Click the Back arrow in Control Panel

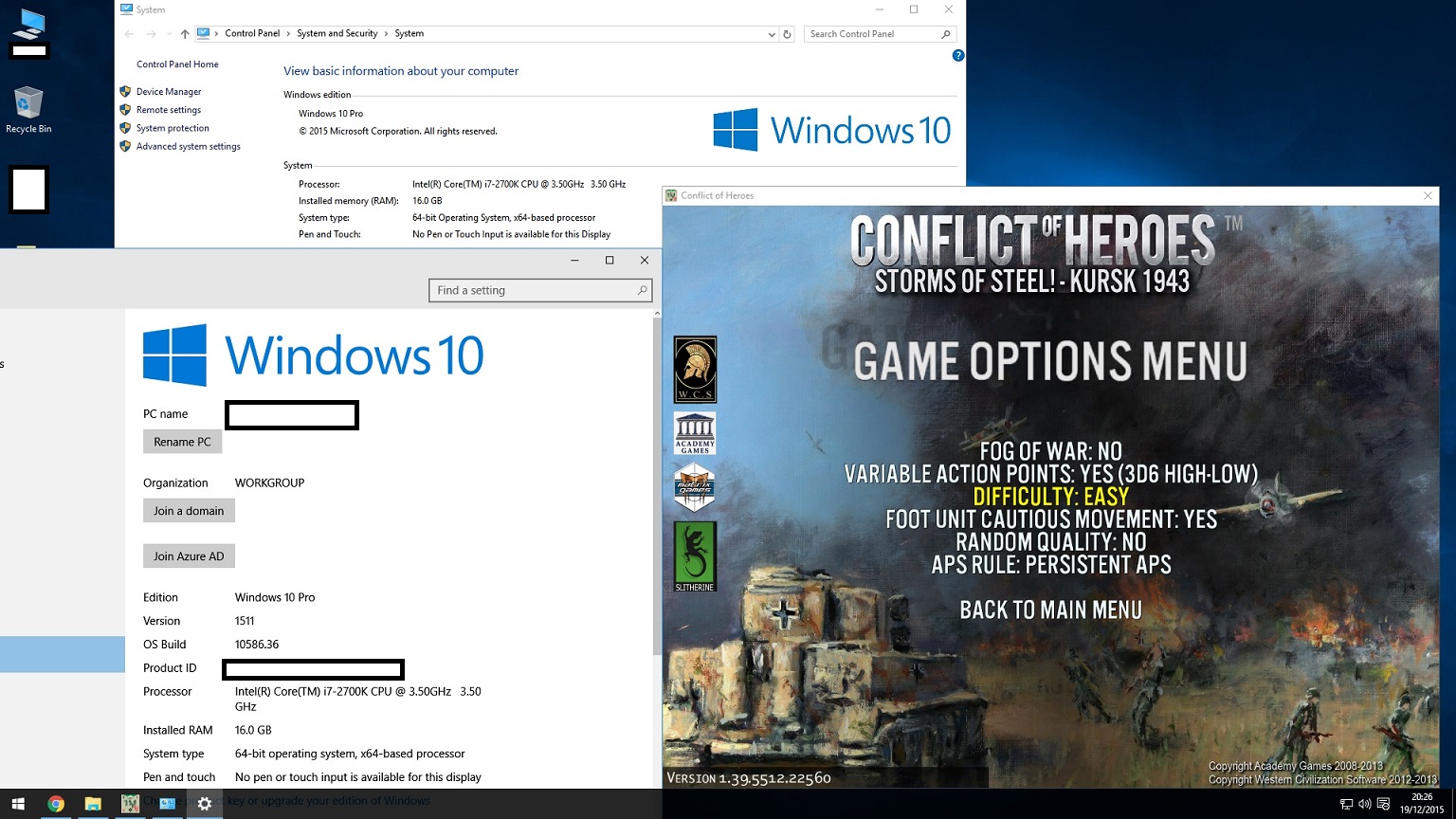point(129,34)
